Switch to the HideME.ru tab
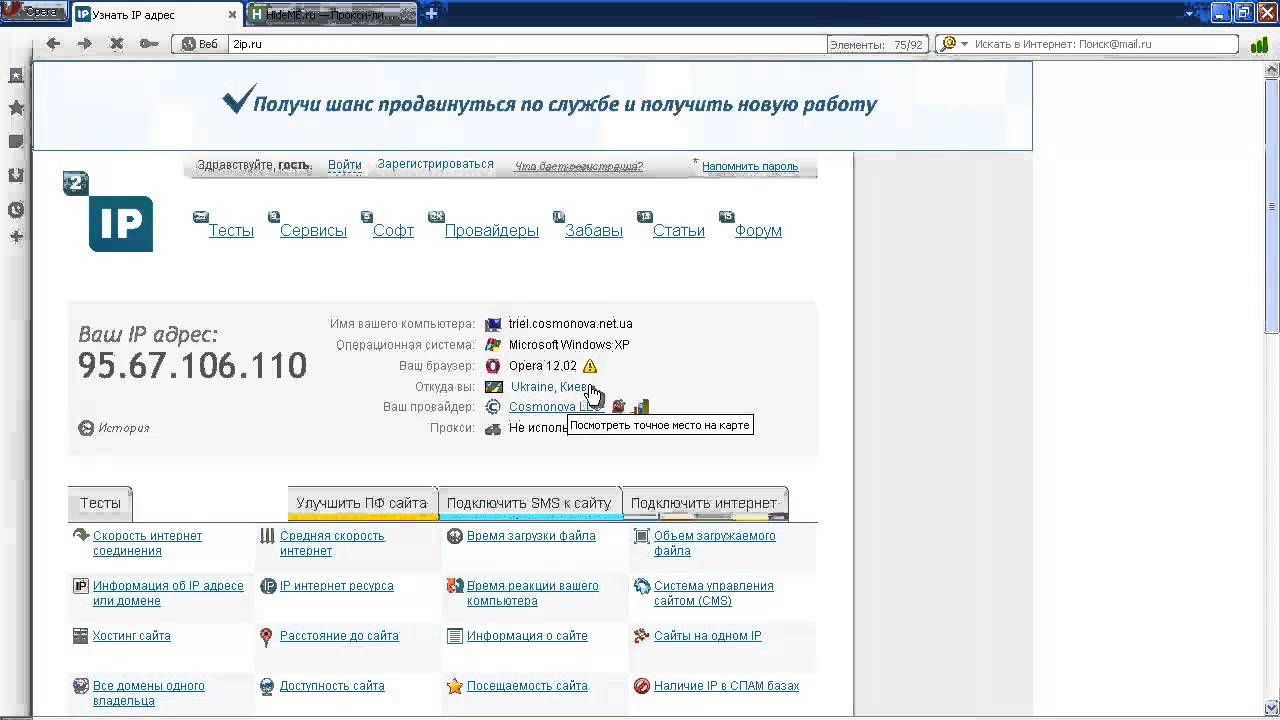This screenshot has height=720, width=1280. point(331,15)
